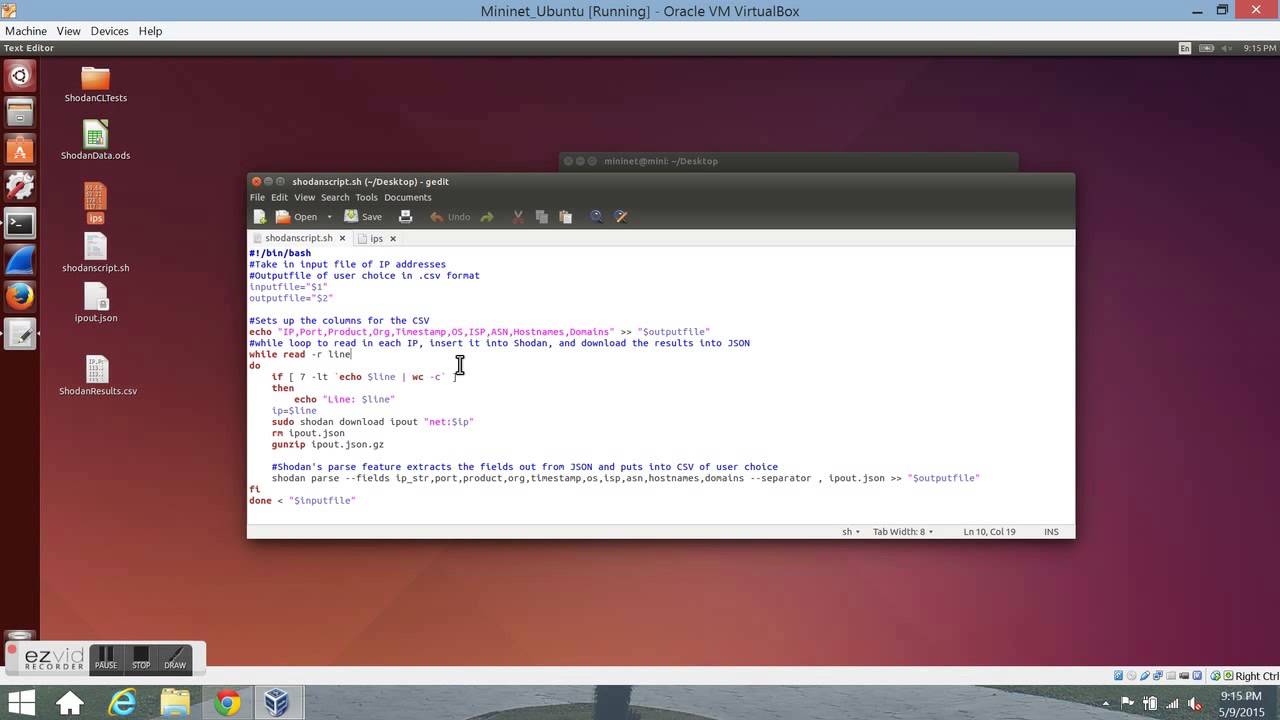This screenshot has height=720, width=1280.
Task: Click the Ln 10, Col 19 status text
Action: coord(989,532)
